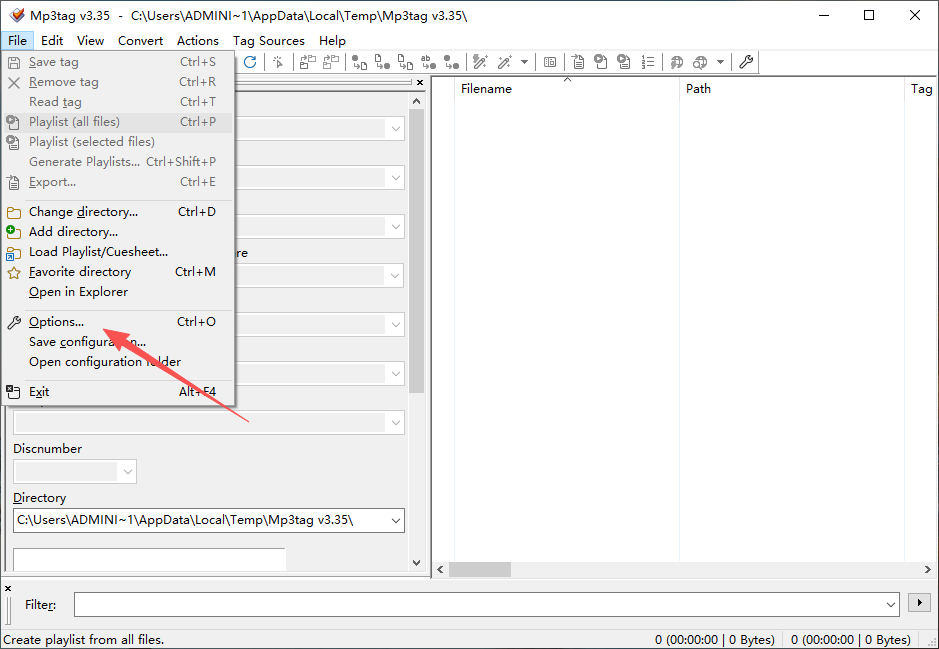Click the Auto-numbering wizard toolbar icon
The width and height of the screenshot is (939, 649).
coord(647,62)
